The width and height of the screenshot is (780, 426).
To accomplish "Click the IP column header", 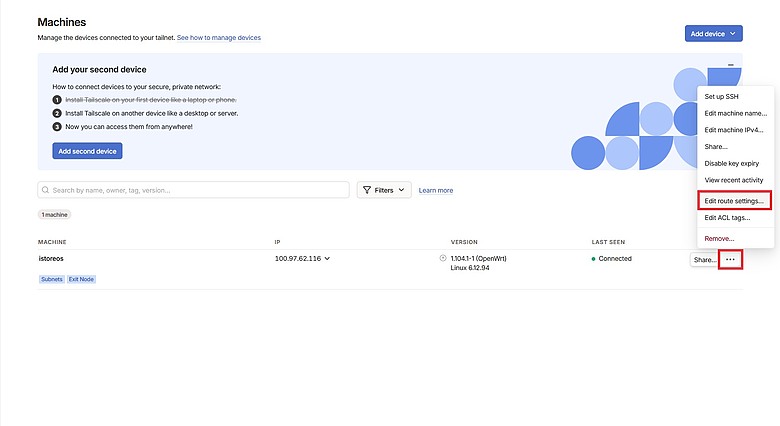I will point(278,242).
